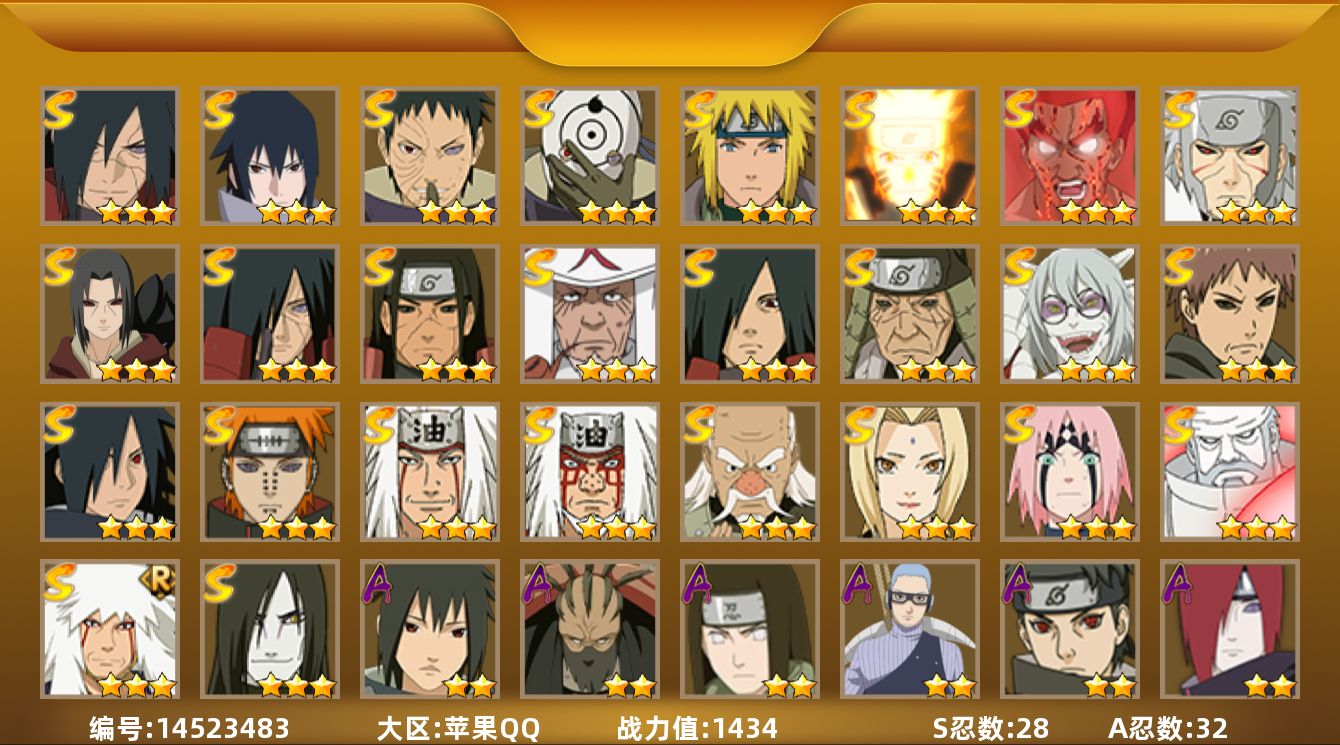Open the blonde Tsunade portrait with forehead diamond
The width and height of the screenshot is (1340, 745).
point(910,472)
